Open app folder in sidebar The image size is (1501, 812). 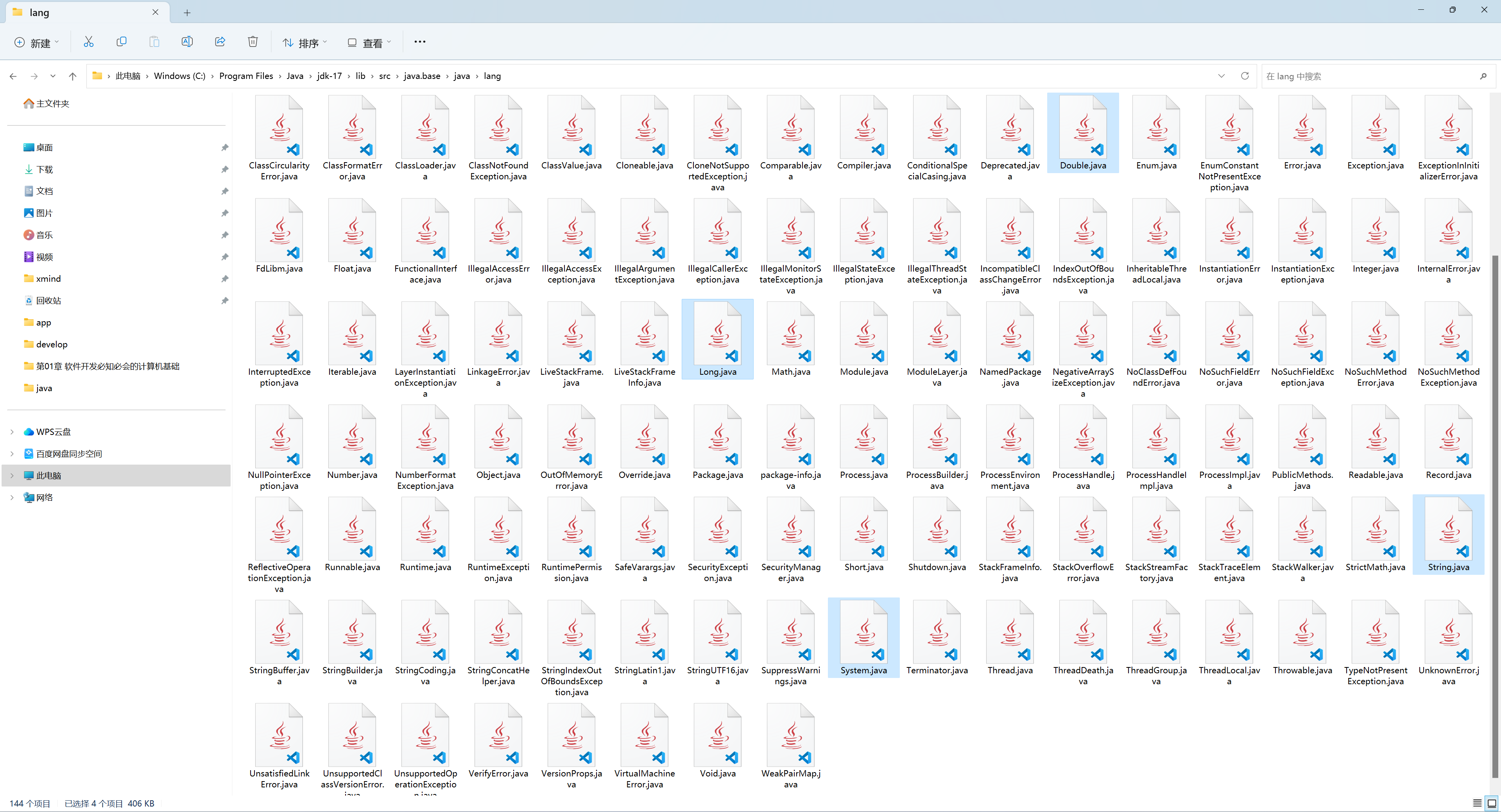pos(37,323)
